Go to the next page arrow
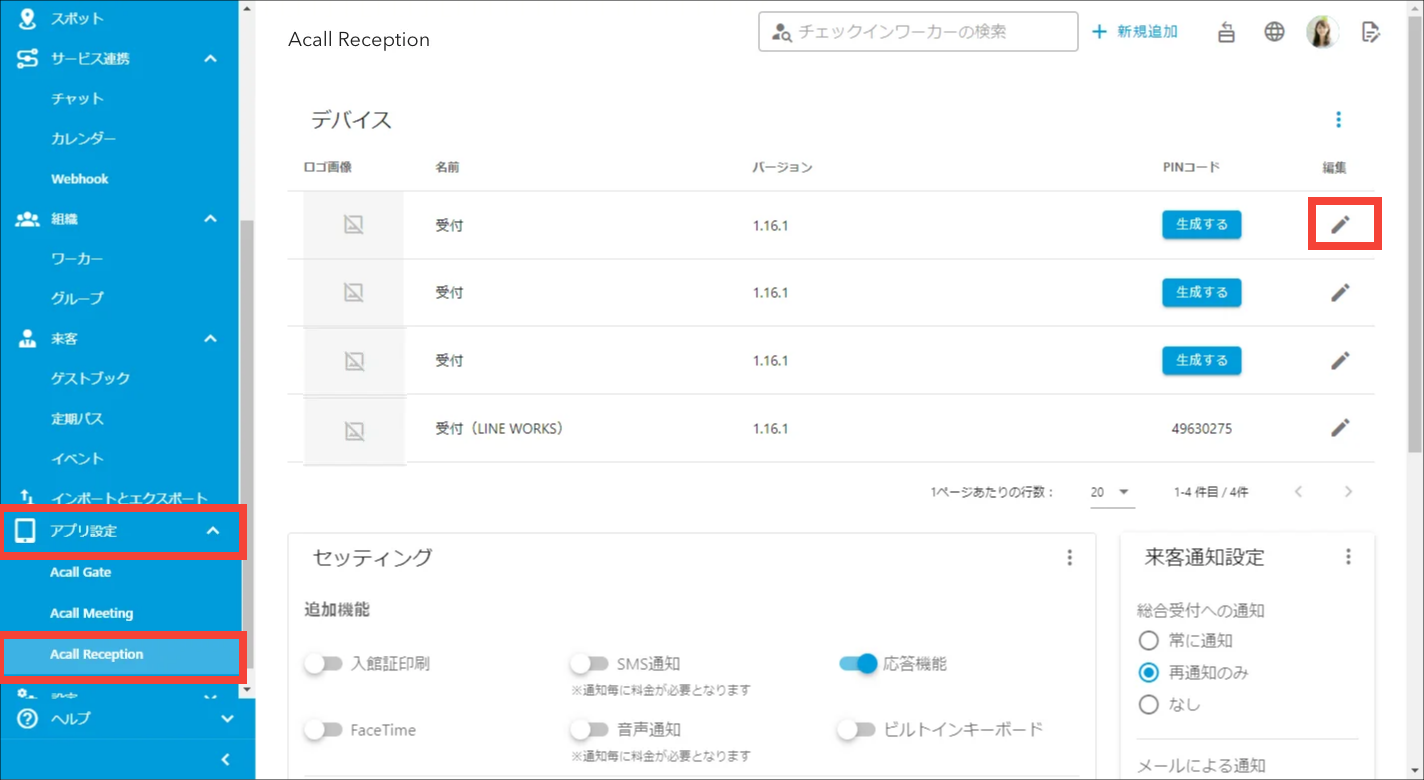The image size is (1424, 780). click(1348, 492)
